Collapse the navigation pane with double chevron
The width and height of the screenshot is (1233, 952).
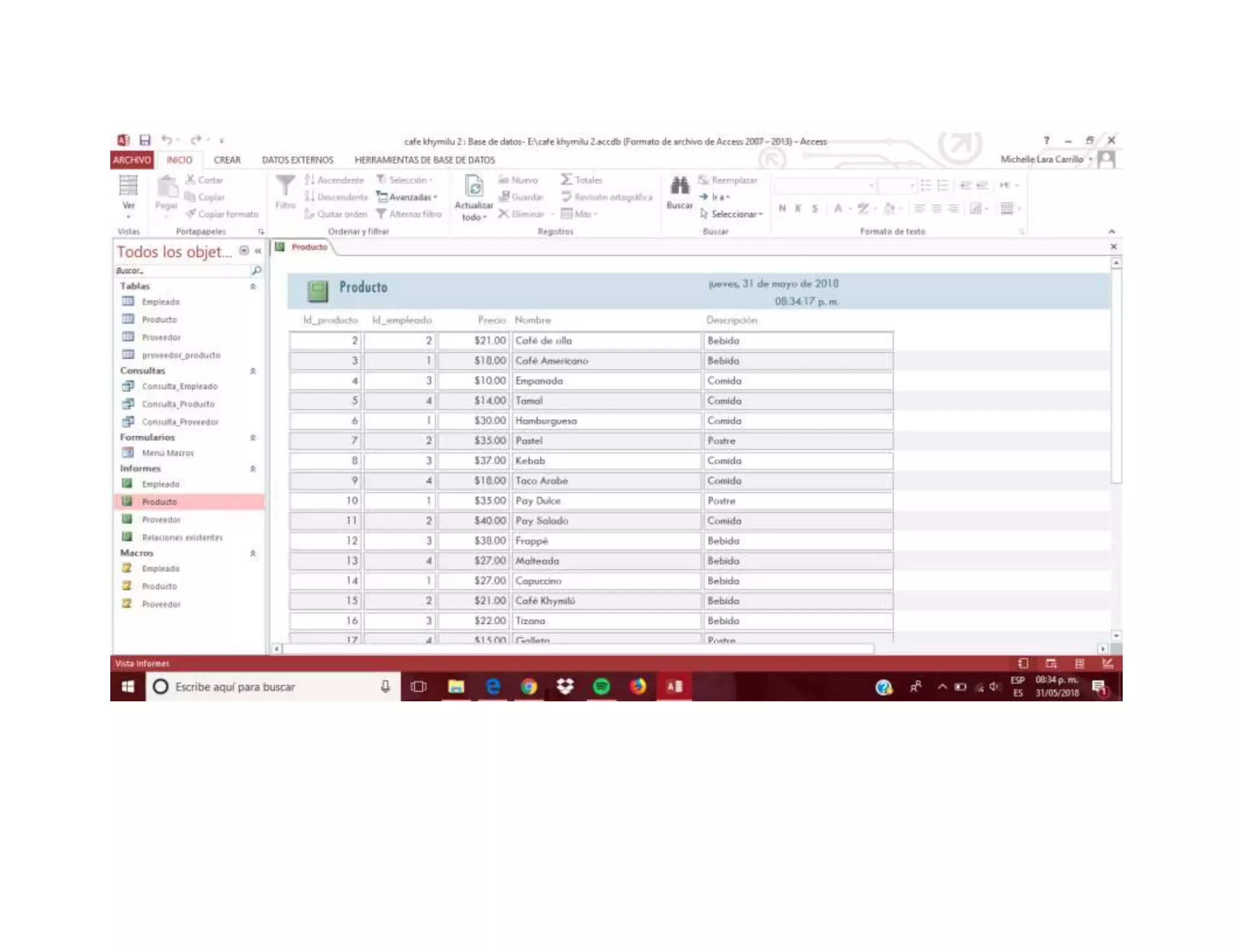[x=258, y=251]
